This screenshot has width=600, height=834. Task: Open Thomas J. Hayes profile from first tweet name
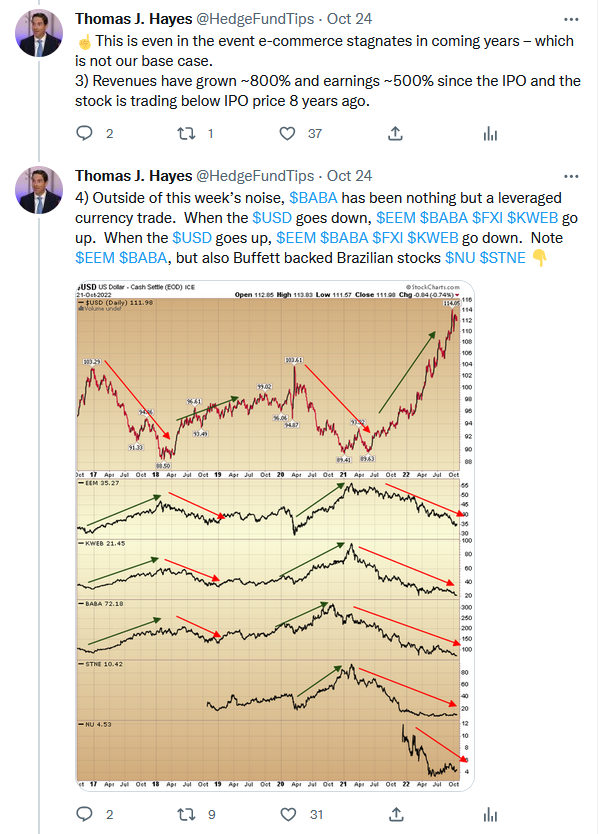point(134,19)
